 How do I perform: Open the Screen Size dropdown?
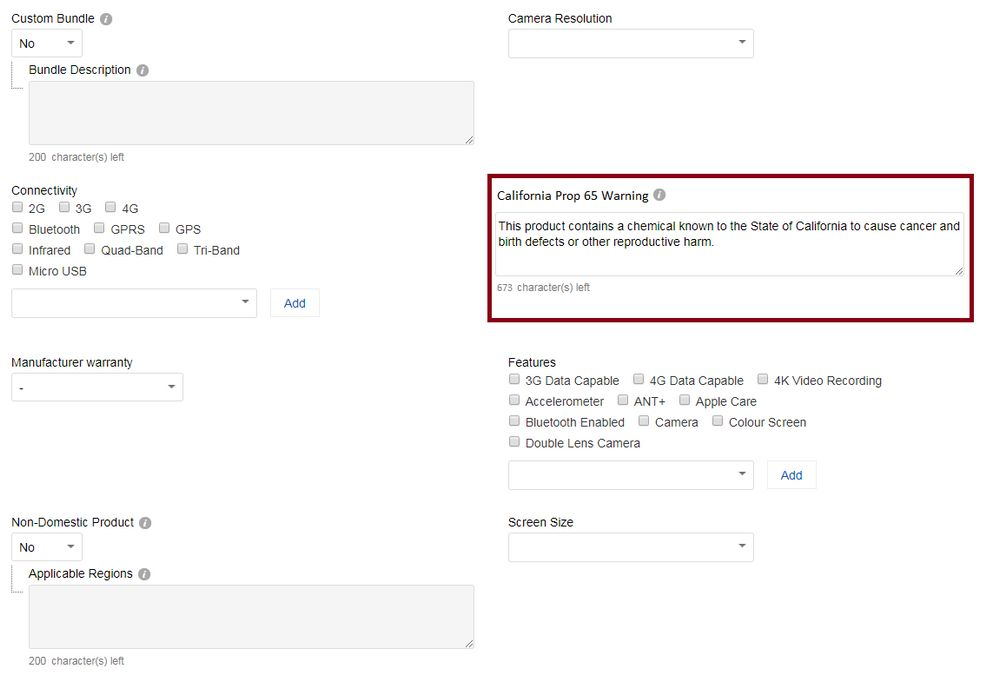[631, 547]
